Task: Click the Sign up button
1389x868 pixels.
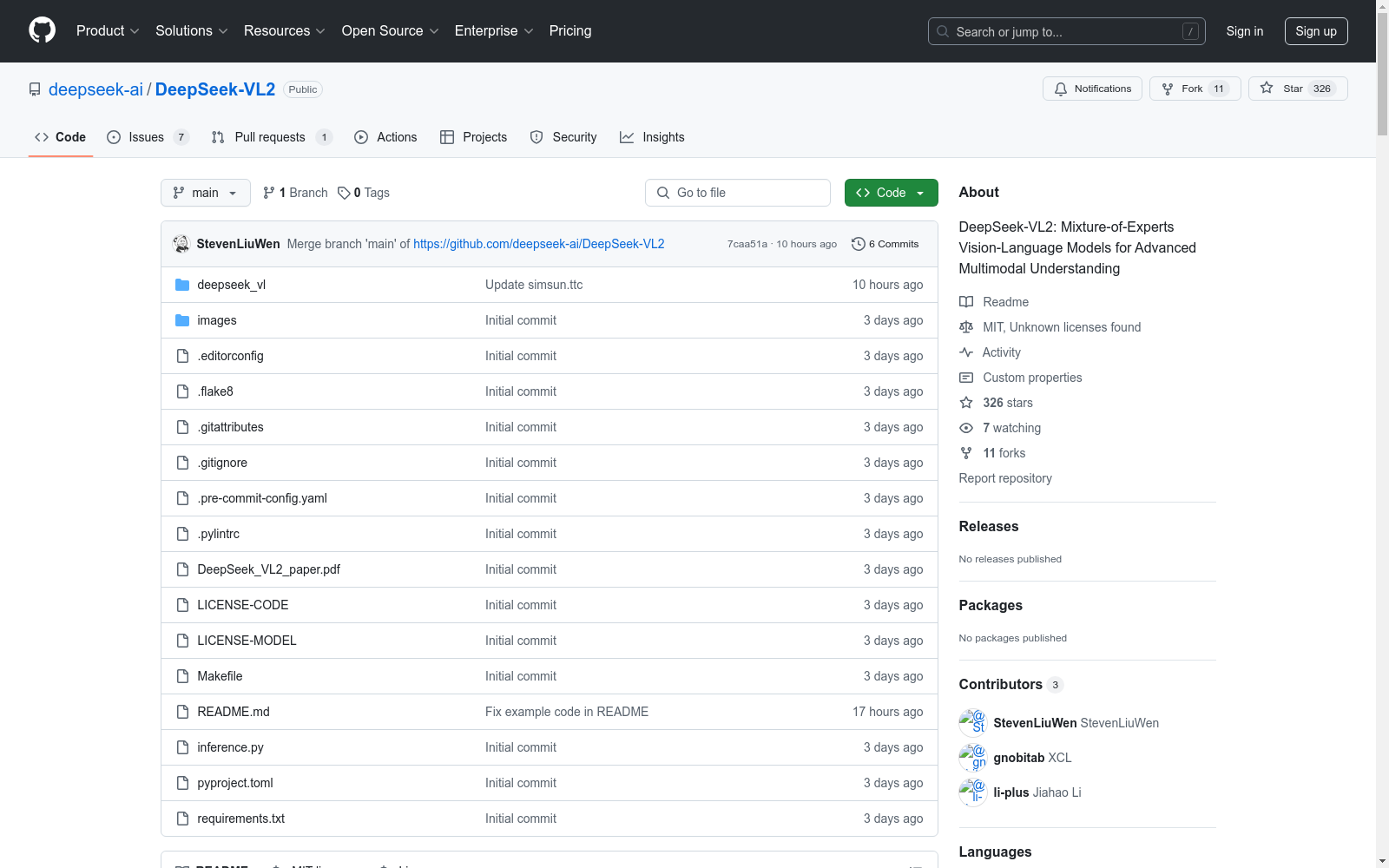Action: click(1316, 31)
